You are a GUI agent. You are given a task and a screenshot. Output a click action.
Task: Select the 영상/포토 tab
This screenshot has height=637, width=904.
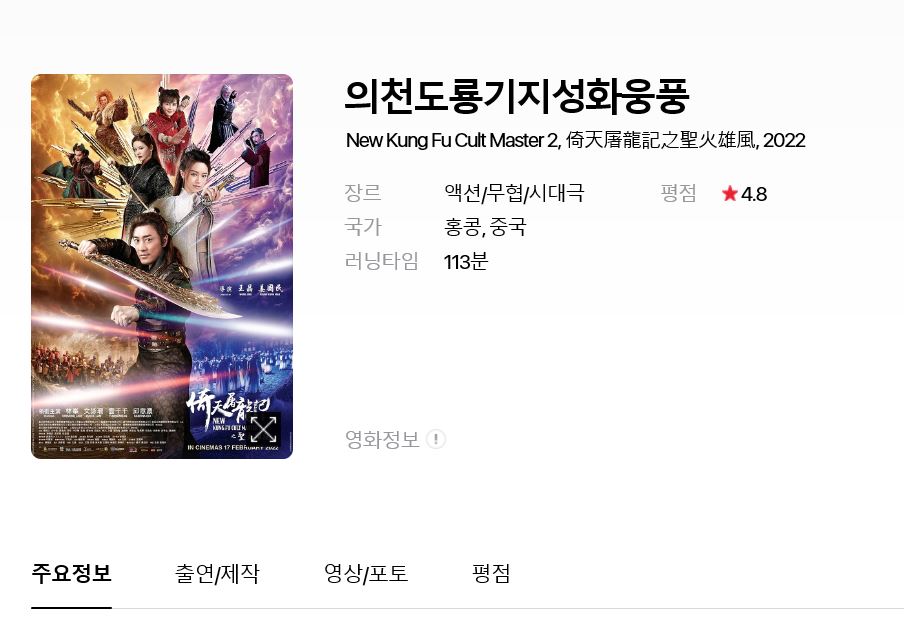[366, 573]
